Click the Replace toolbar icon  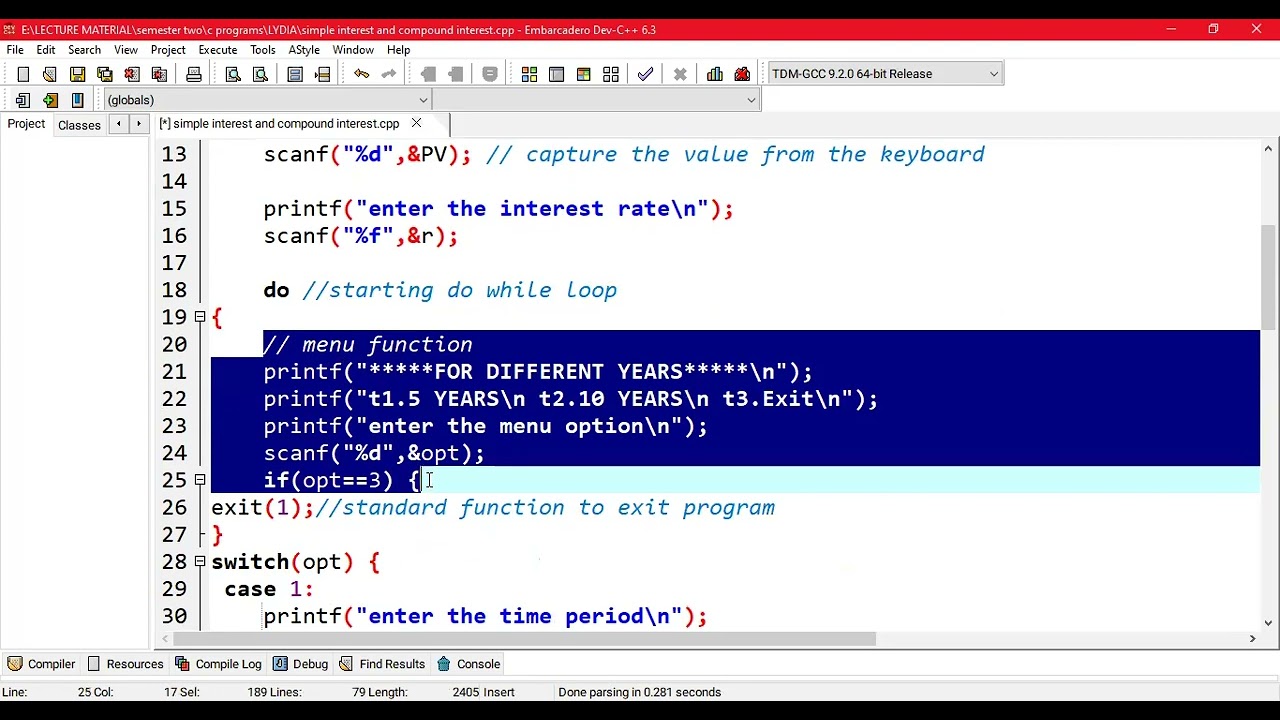(260, 74)
